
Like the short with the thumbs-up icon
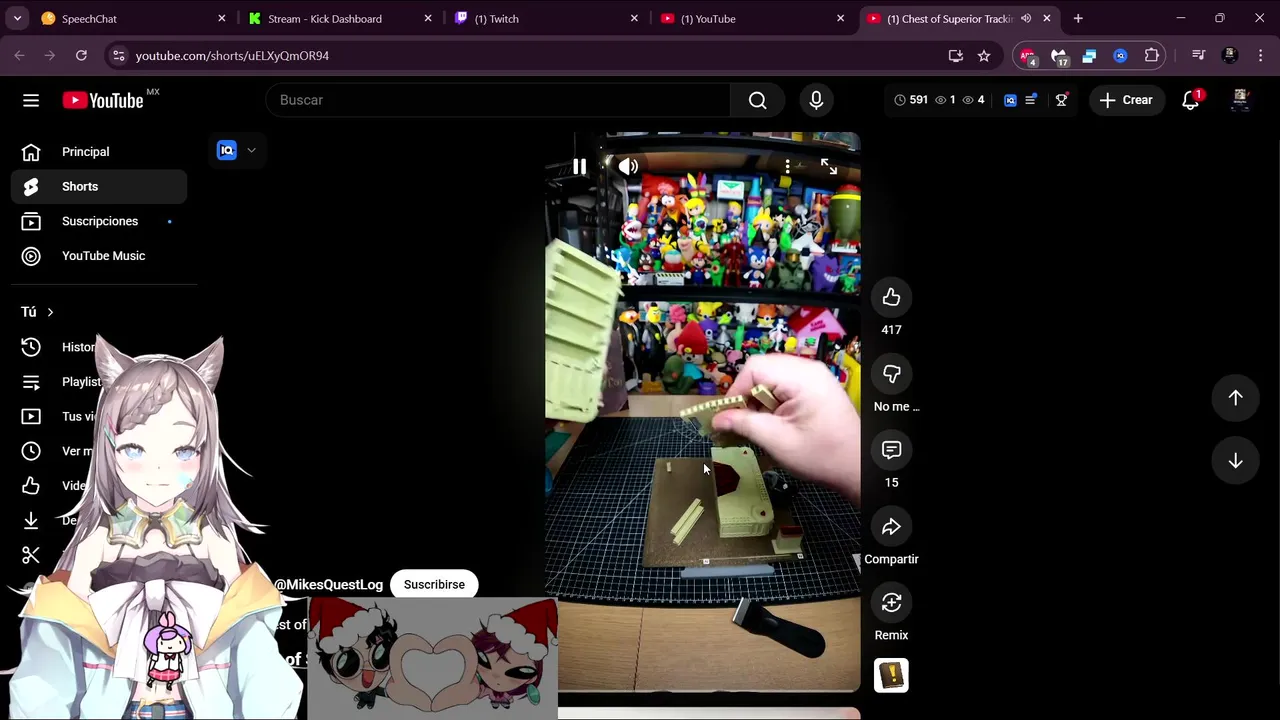pyautogui.click(x=891, y=297)
